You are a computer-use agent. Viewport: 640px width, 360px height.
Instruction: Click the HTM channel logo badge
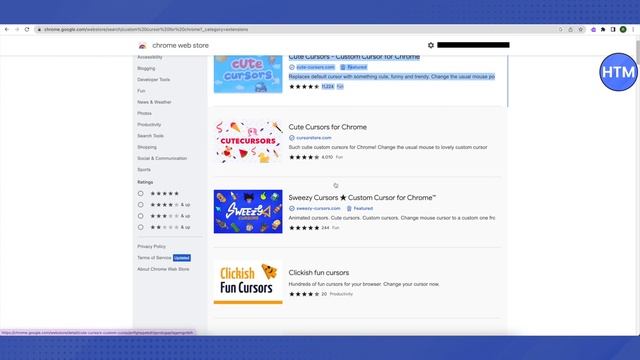pos(618,72)
